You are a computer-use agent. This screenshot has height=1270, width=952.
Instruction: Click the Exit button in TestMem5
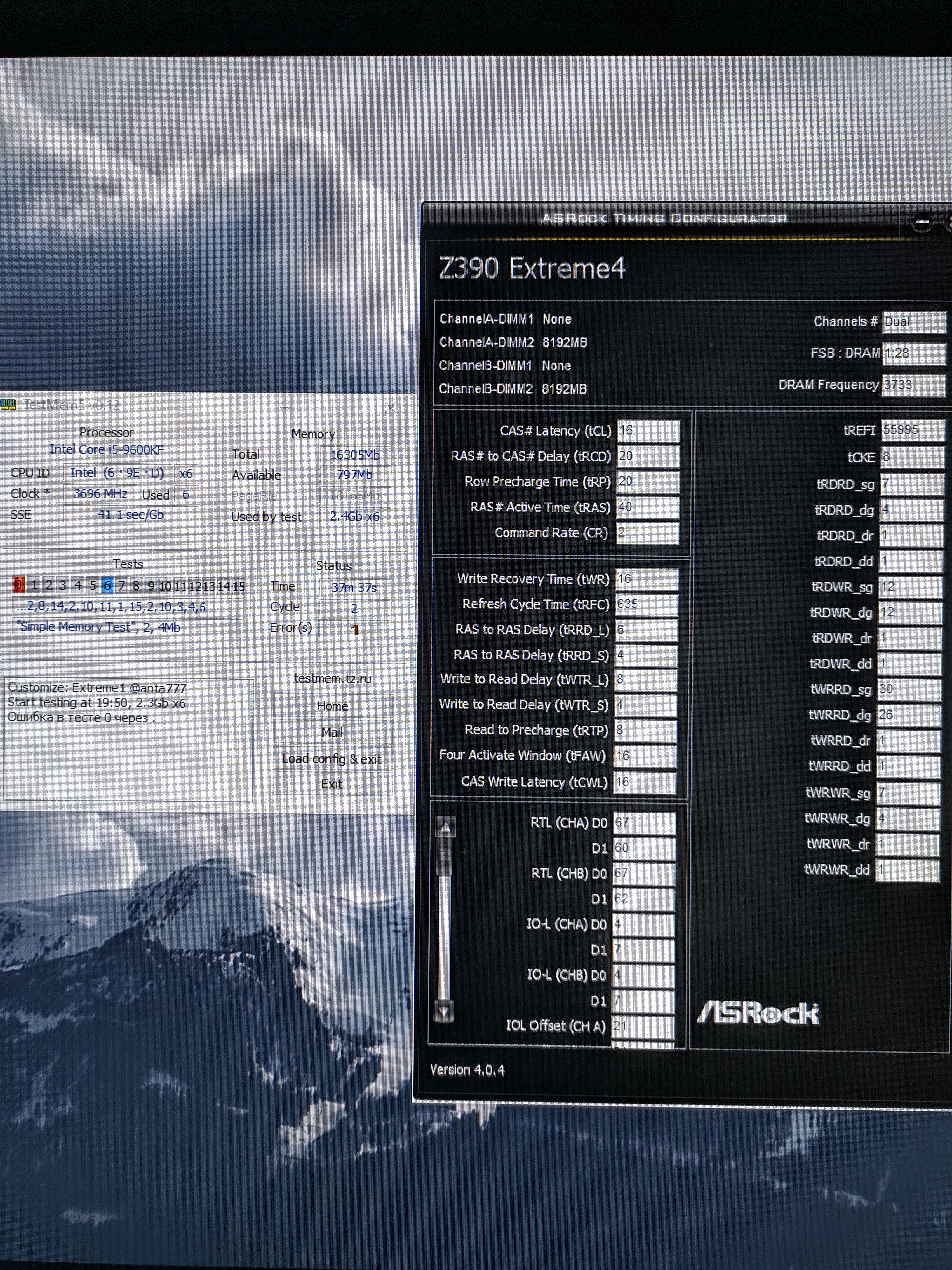[332, 784]
